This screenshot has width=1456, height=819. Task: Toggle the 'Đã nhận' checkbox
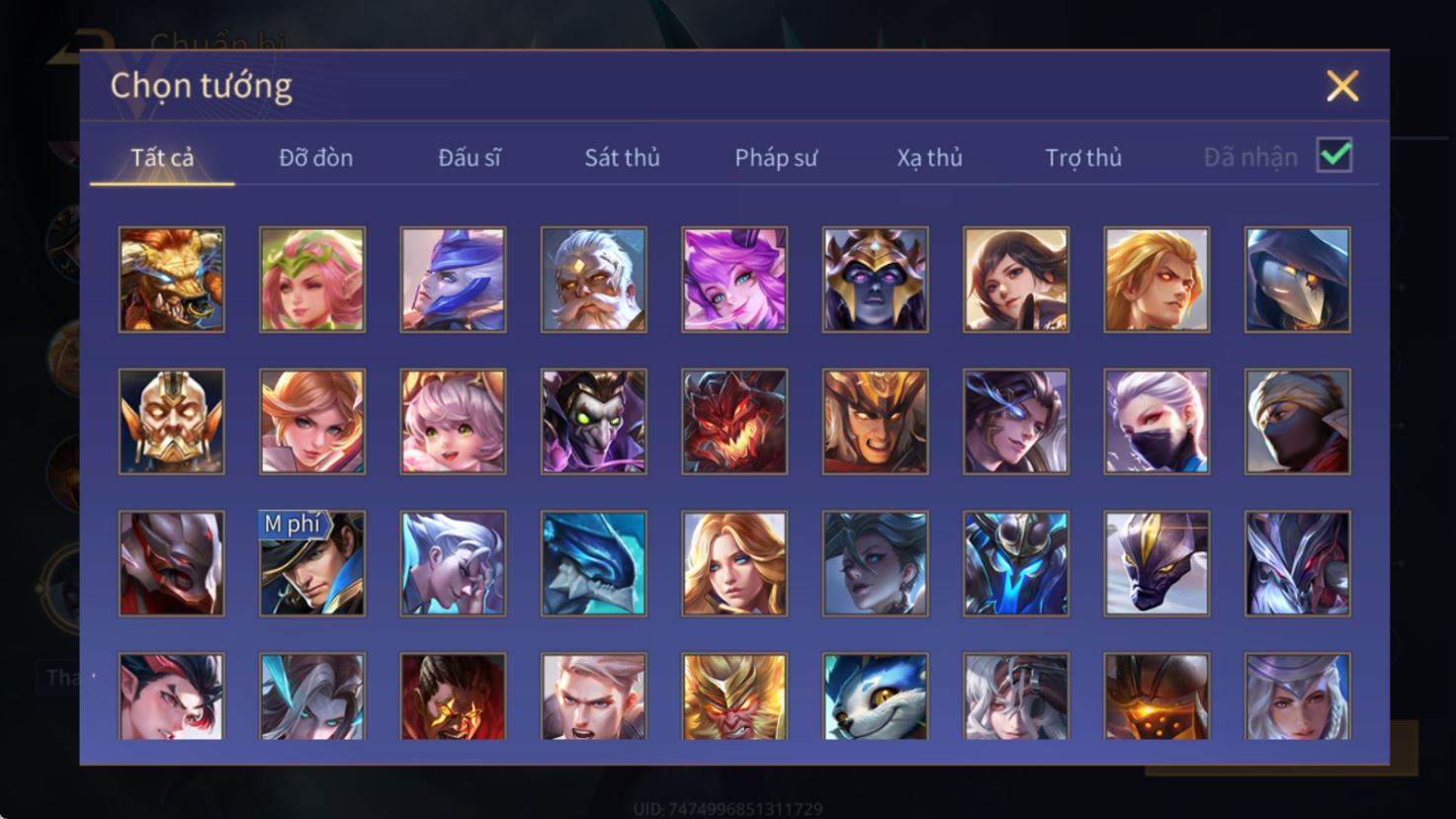coord(1334,155)
